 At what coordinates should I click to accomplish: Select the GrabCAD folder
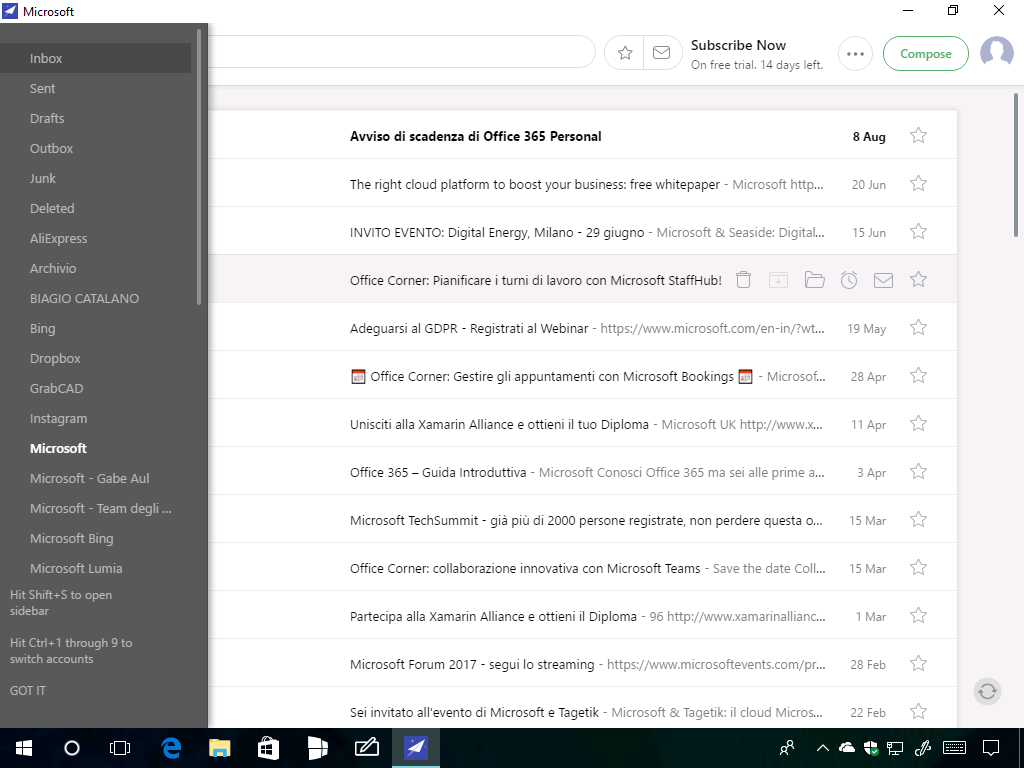click(95, 389)
